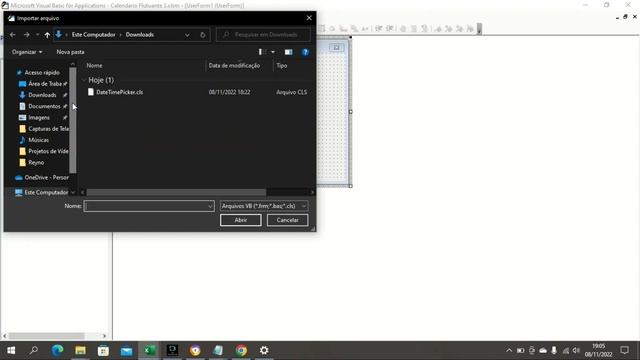The image size is (640, 360).
Task: Open the volume control in the tray
Action: click(576, 350)
